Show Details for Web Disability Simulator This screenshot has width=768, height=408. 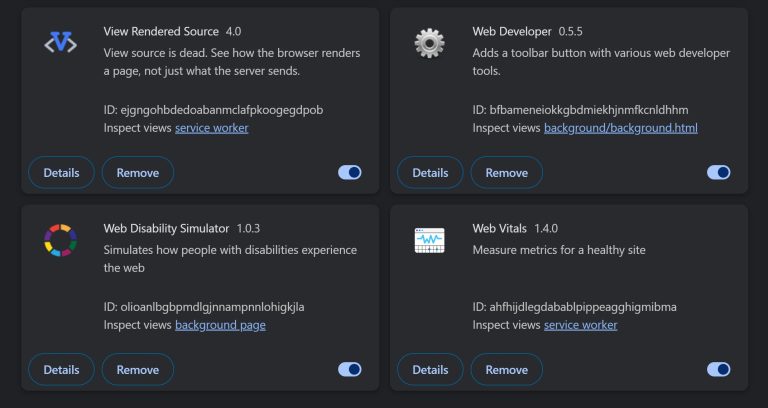[x=61, y=369]
